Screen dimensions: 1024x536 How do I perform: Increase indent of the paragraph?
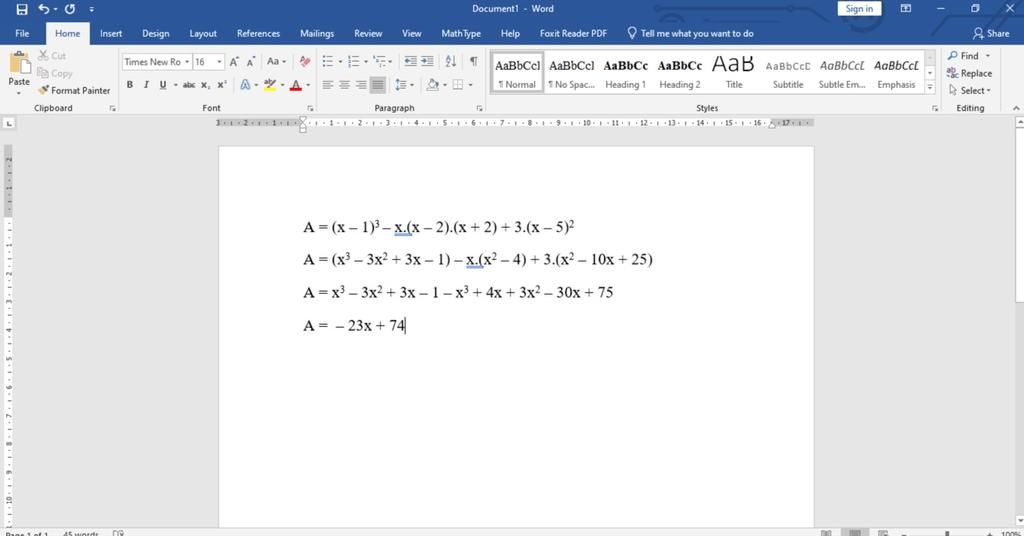click(427, 61)
